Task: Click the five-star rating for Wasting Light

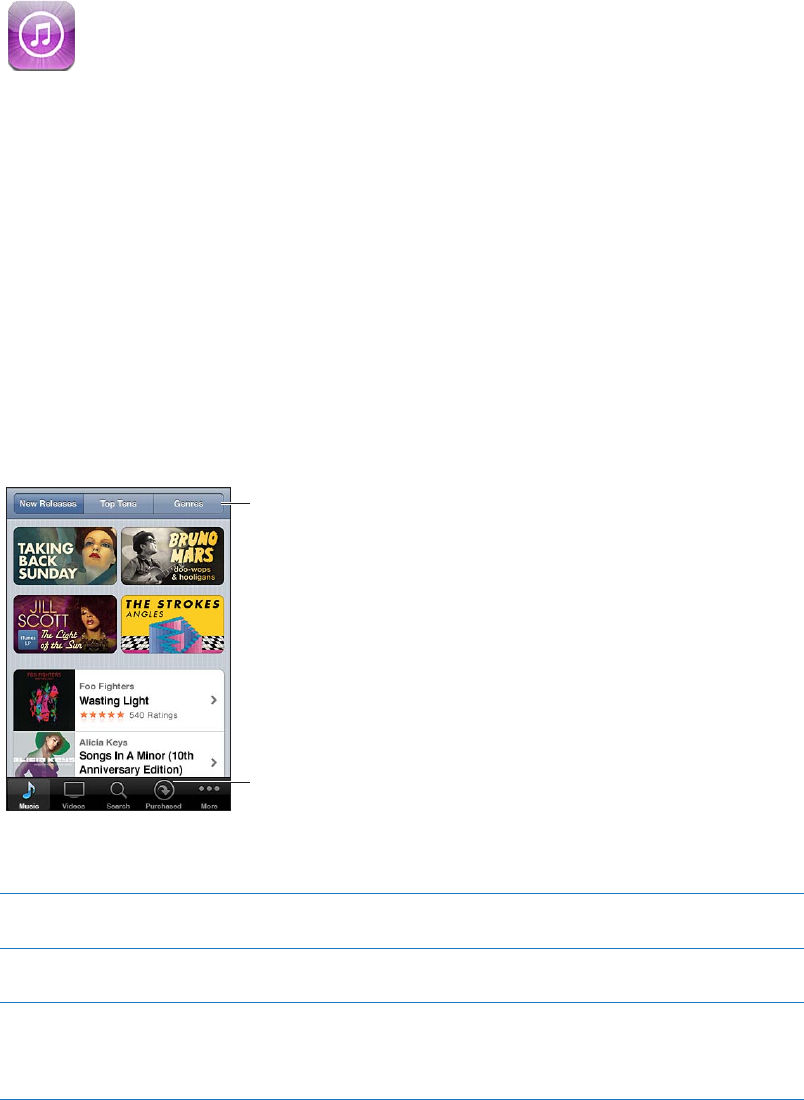Action: (x=102, y=716)
